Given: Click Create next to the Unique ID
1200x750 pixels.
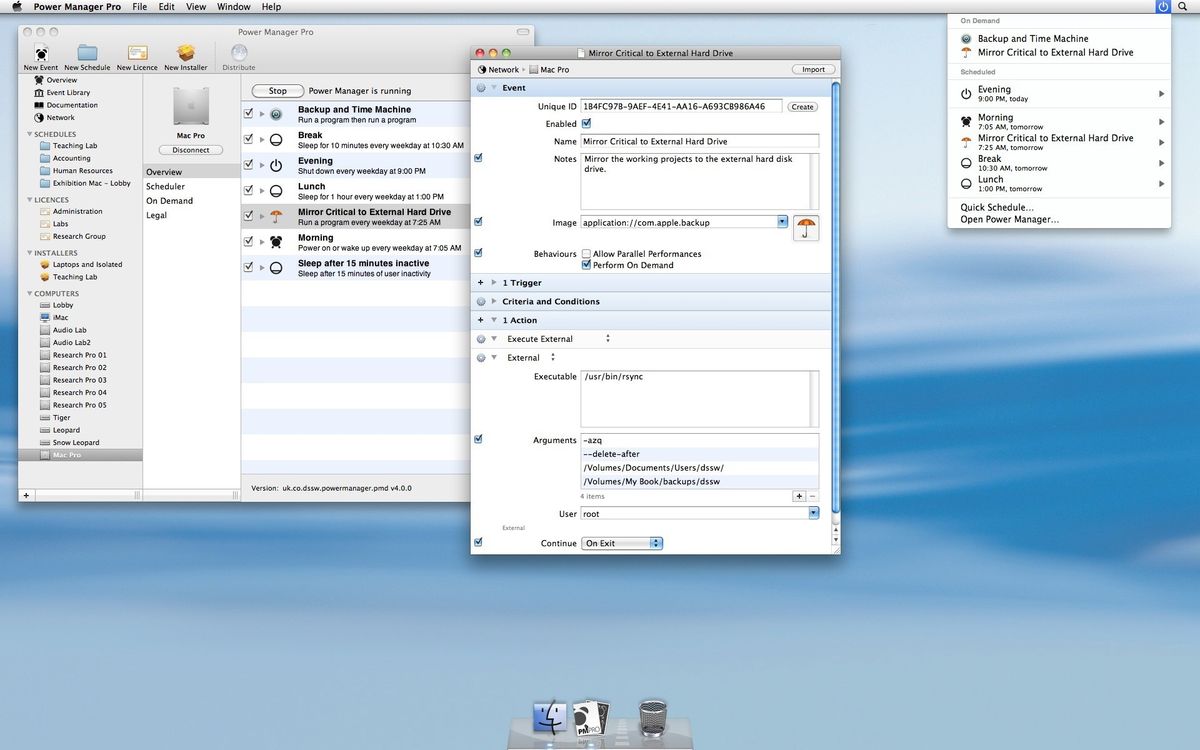Looking at the screenshot, I should (x=802, y=106).
